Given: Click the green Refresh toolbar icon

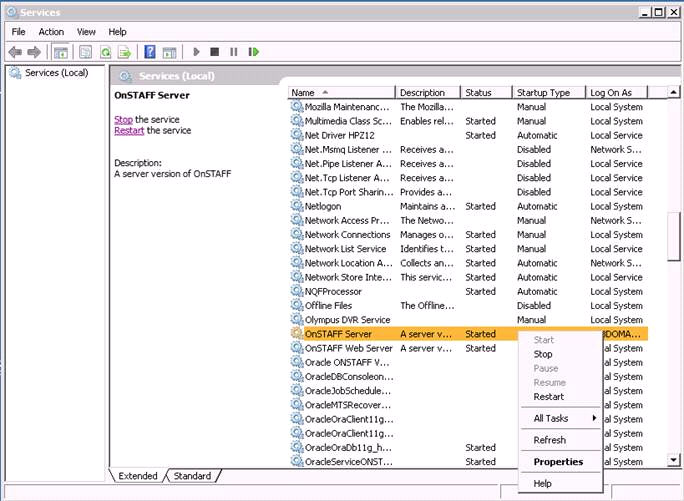Looking at the screenshot, I should pos(106,52).
